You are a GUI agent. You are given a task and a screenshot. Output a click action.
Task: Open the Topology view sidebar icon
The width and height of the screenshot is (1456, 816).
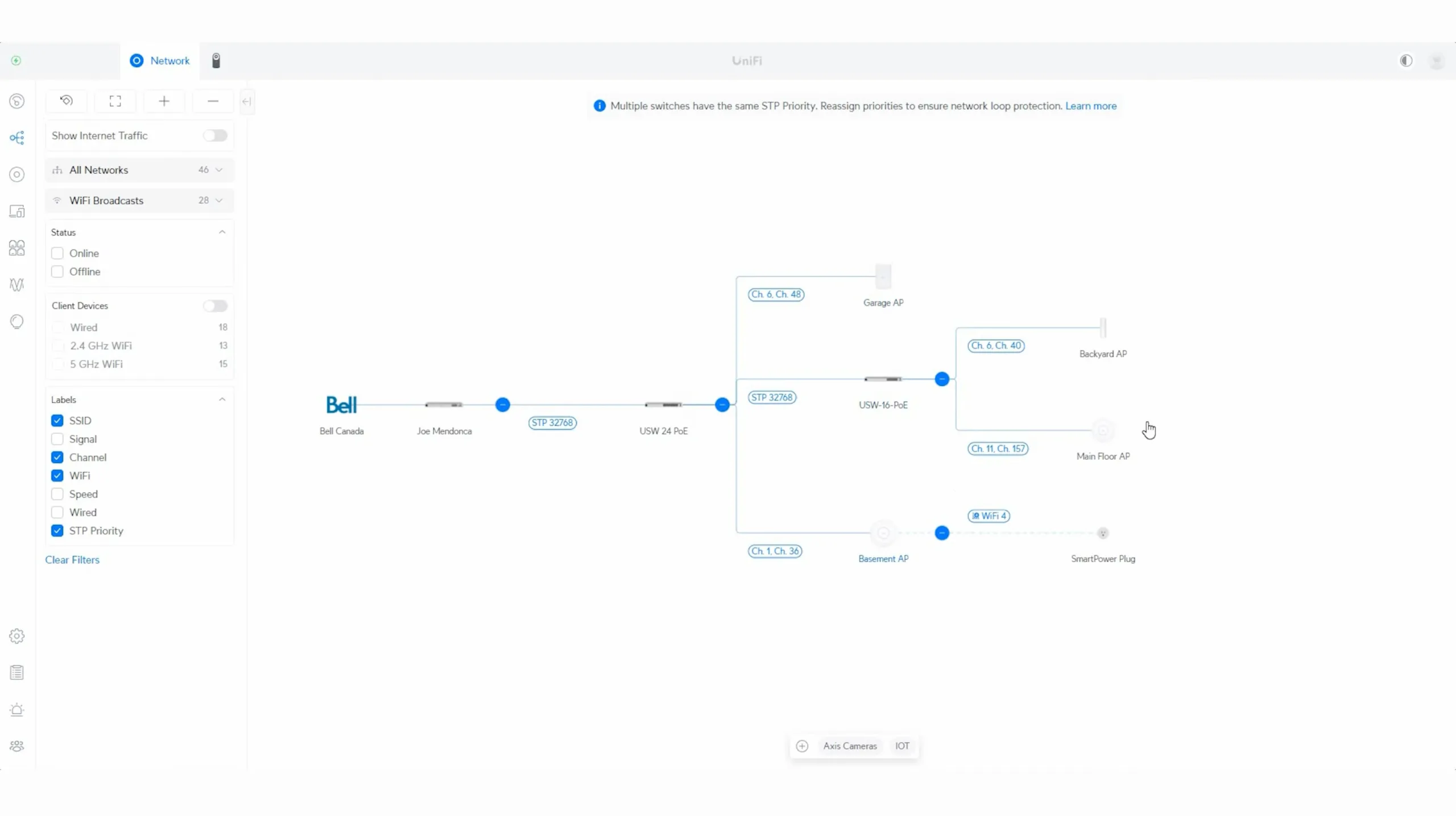click(17, 138)
